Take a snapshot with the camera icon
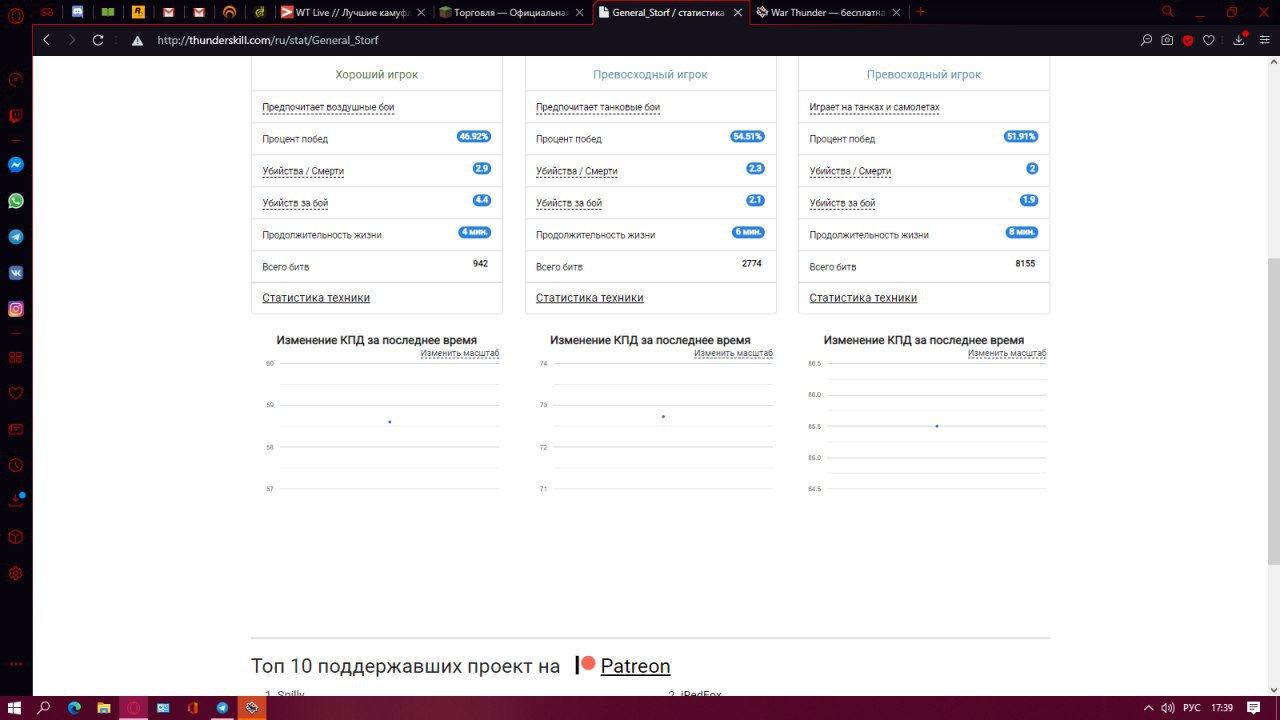 (1167, 40)
